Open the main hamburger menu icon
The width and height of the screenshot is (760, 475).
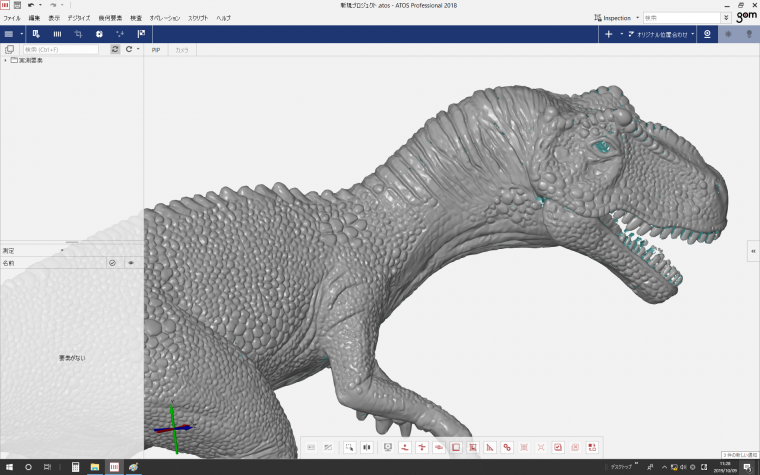tap(9, 34)
